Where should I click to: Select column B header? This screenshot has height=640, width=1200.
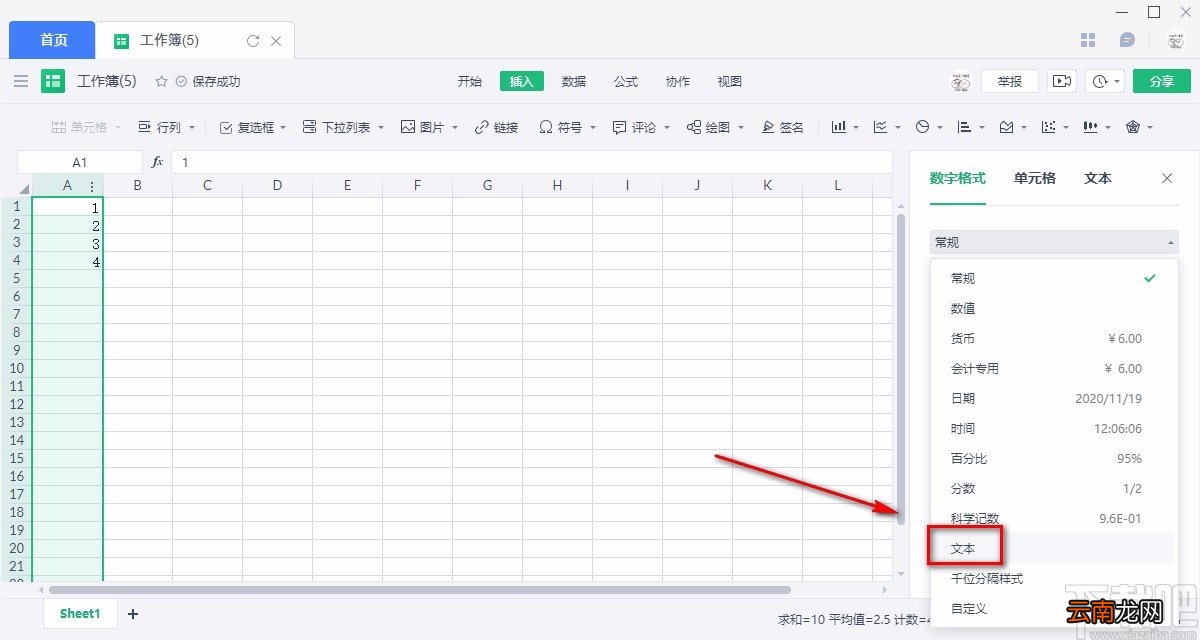(x=137, y=185)
